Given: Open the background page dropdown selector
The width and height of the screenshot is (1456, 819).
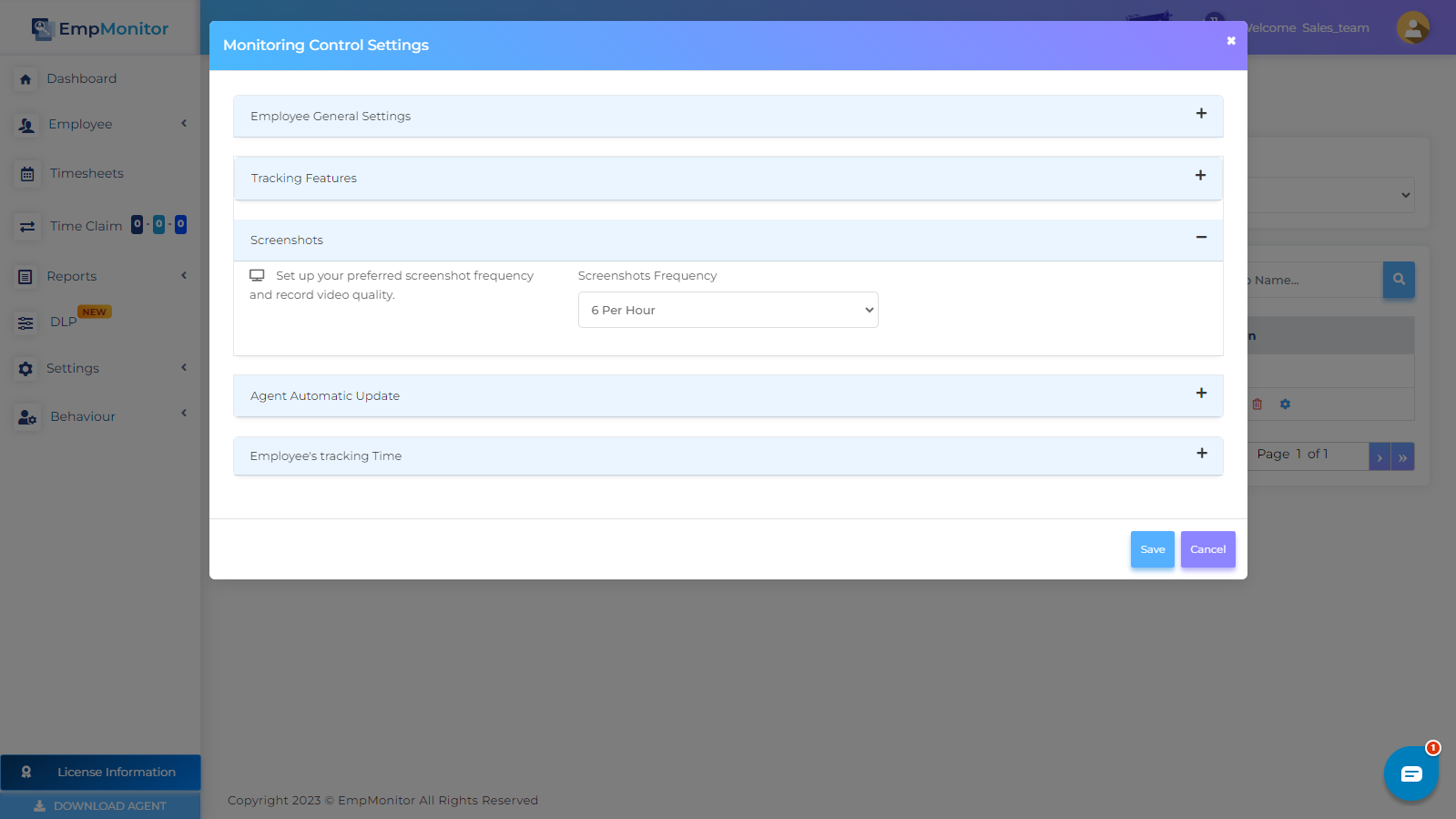Looking at the screenshot, I should tap(1330, 195).
